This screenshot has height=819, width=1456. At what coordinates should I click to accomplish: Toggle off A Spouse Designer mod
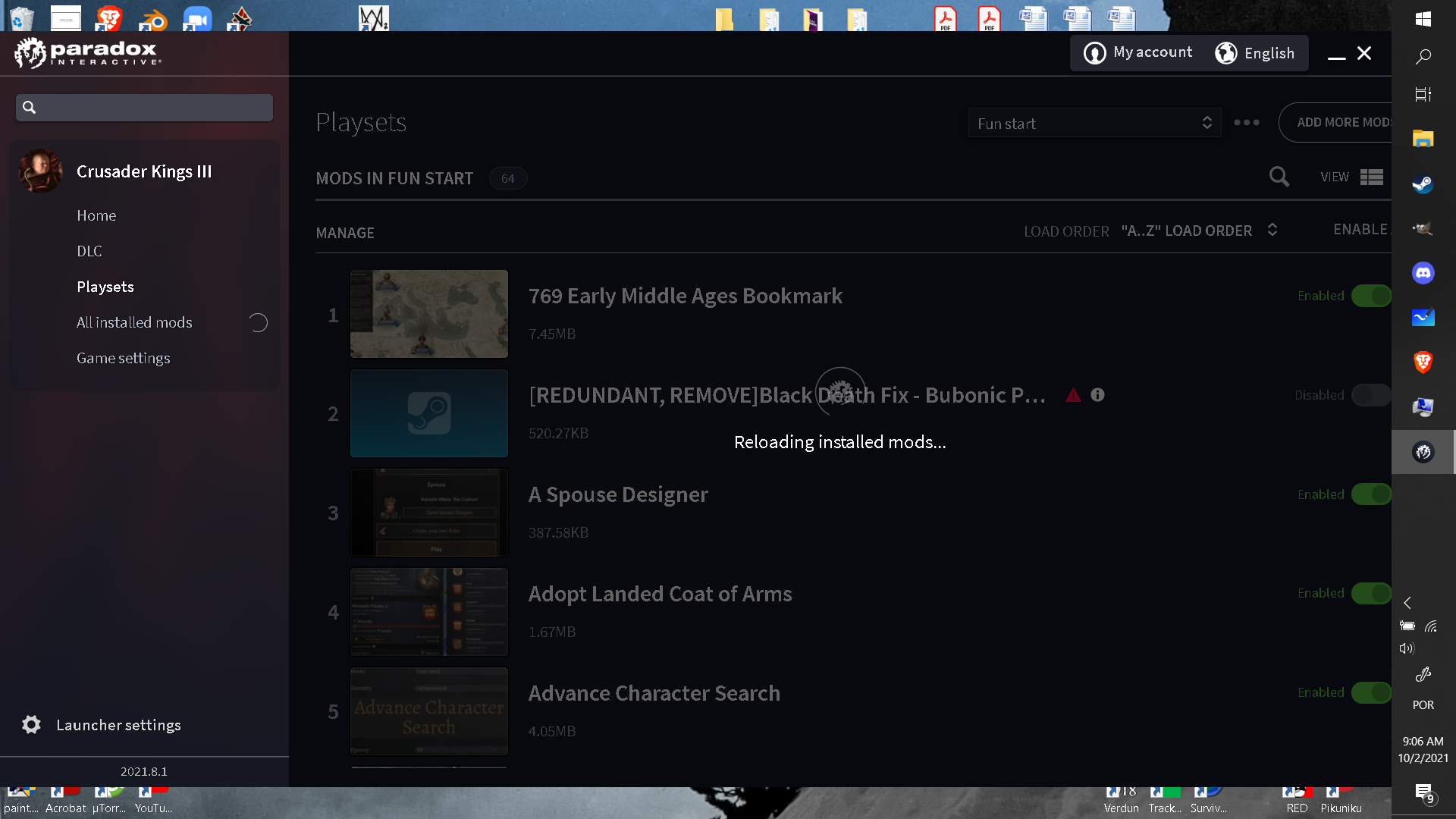(1370, 494)
